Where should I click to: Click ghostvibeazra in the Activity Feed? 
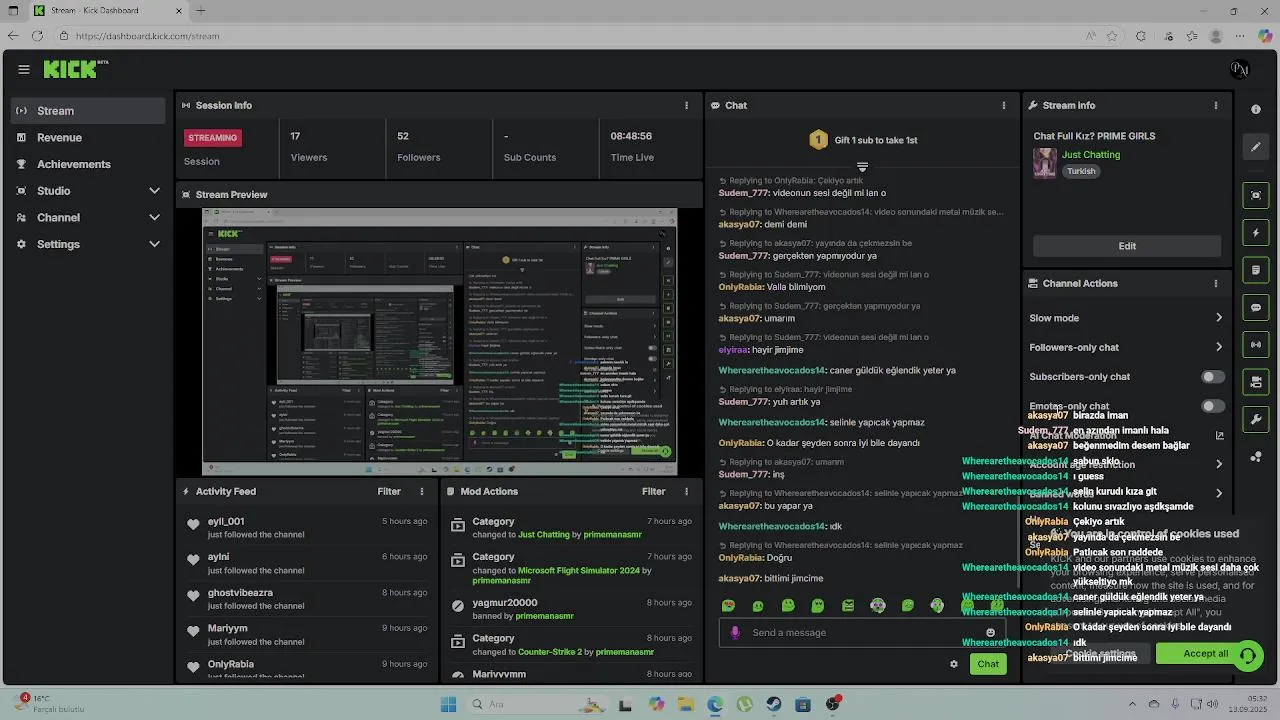[240, 593]
